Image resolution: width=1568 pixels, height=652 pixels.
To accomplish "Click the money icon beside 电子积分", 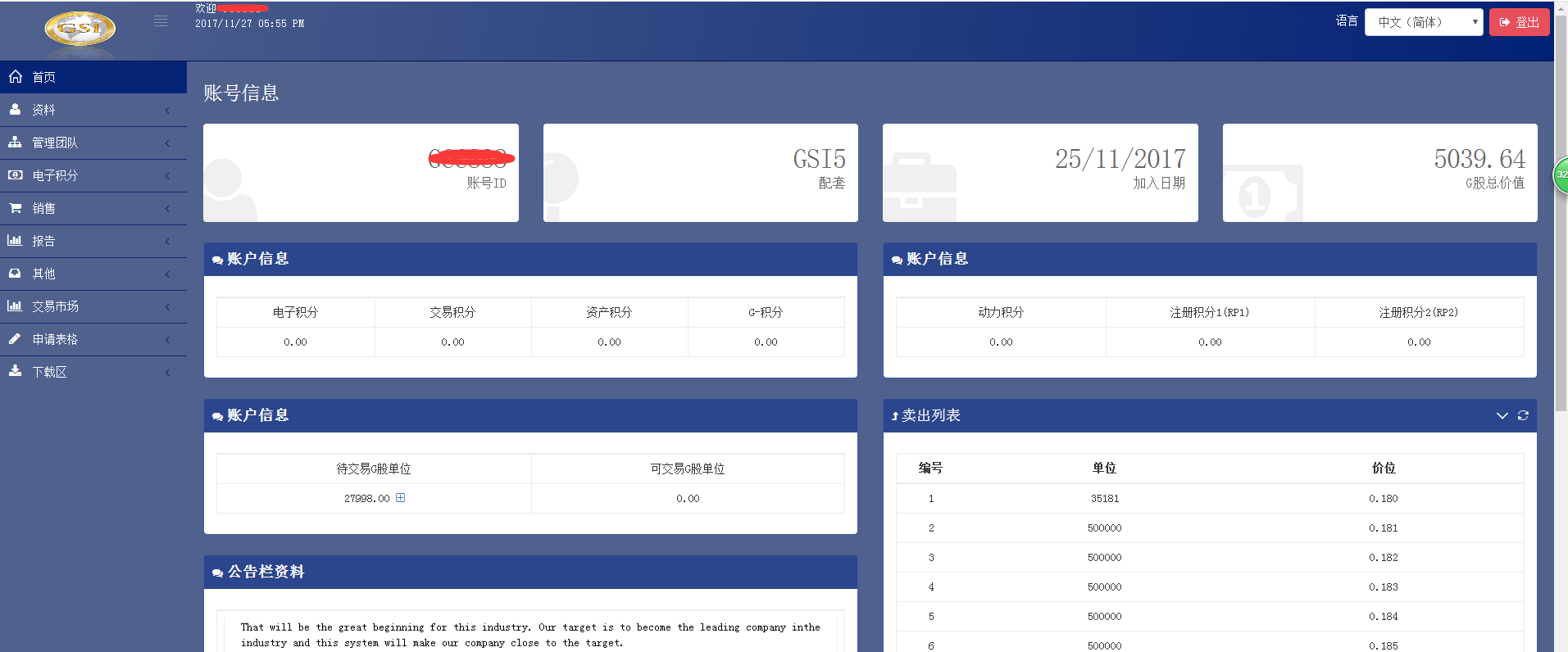I will click(15, 174).
